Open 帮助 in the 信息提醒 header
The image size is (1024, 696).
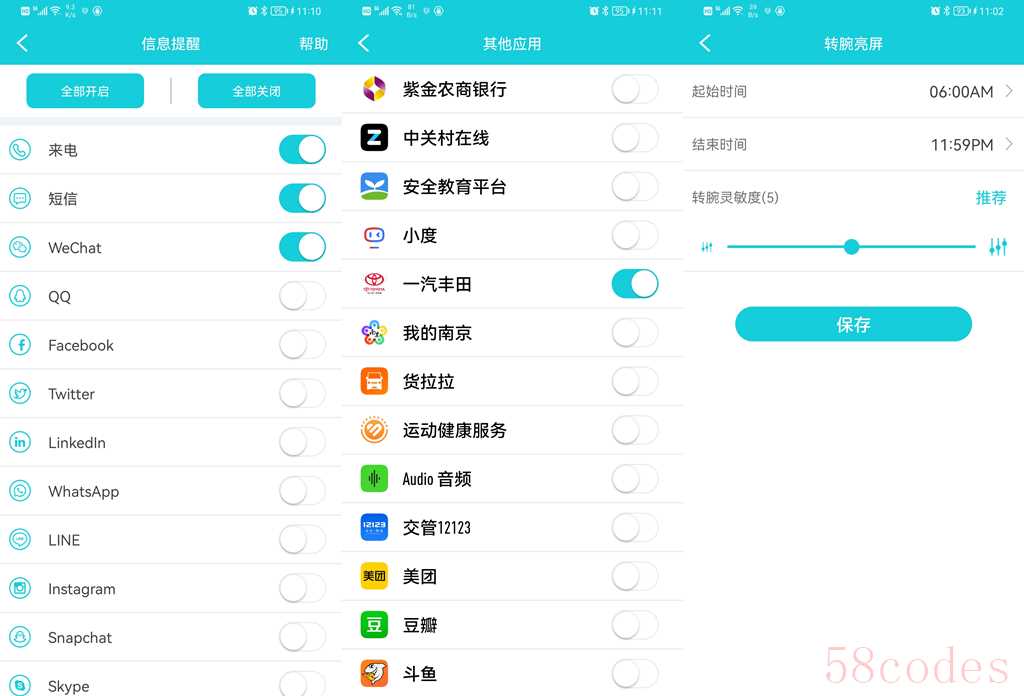pyautogui.click(x=313, y=44)
